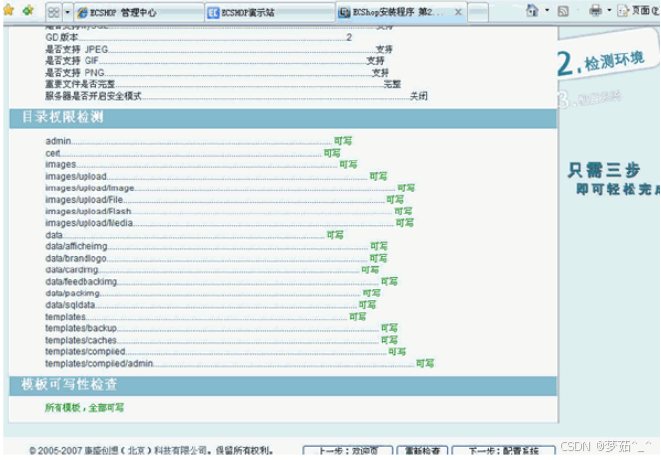Screen dimensions: 661x460
Task: Click the templates directory name
Action: click(65, 317)
